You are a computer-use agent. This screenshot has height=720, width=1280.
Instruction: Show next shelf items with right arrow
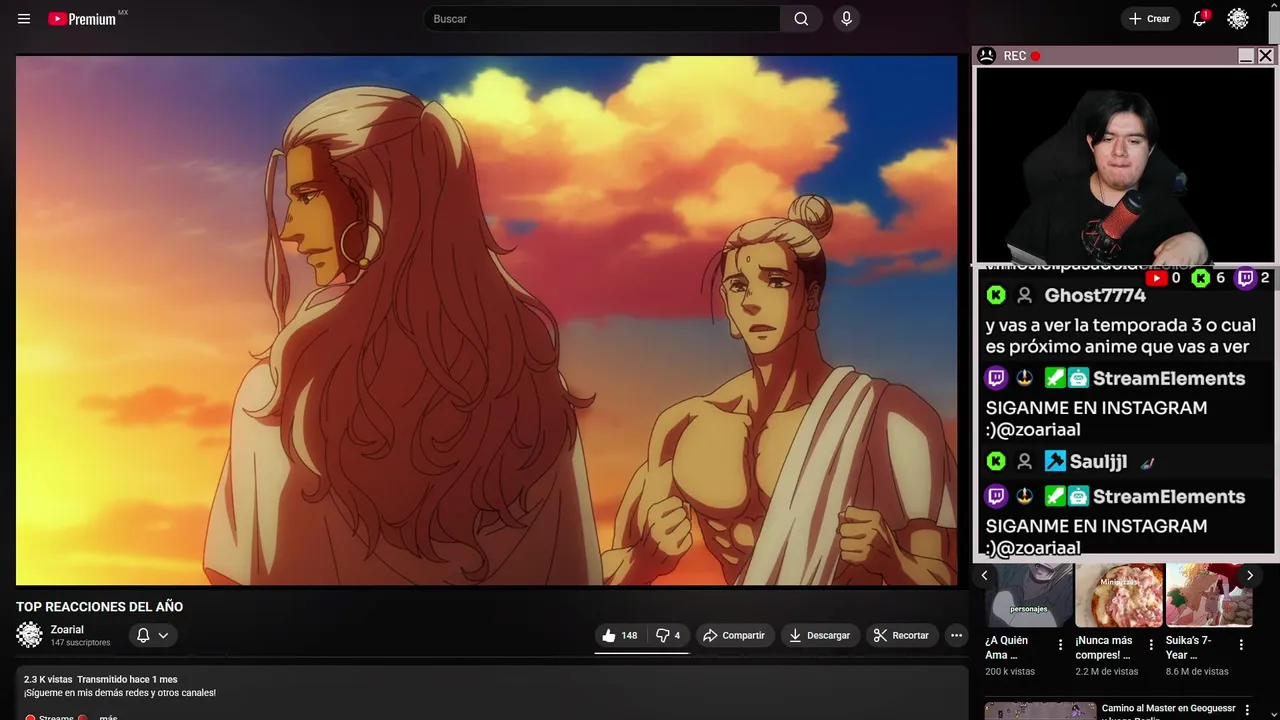point(1249,575)
